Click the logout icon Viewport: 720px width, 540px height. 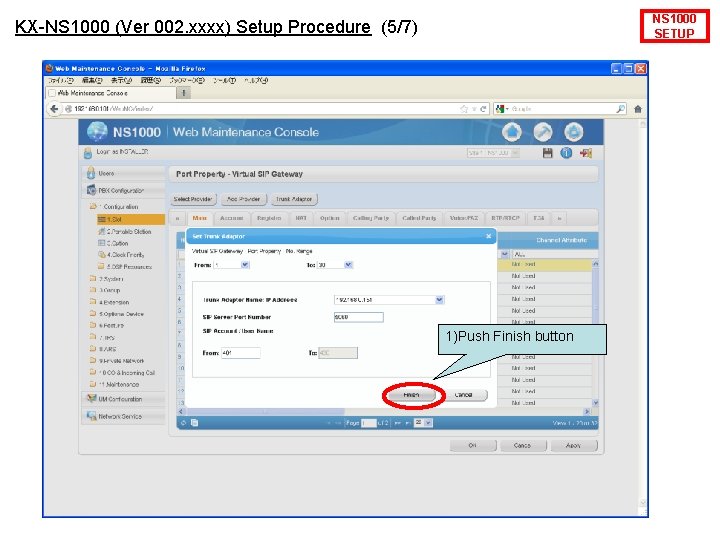pos(585,153)
